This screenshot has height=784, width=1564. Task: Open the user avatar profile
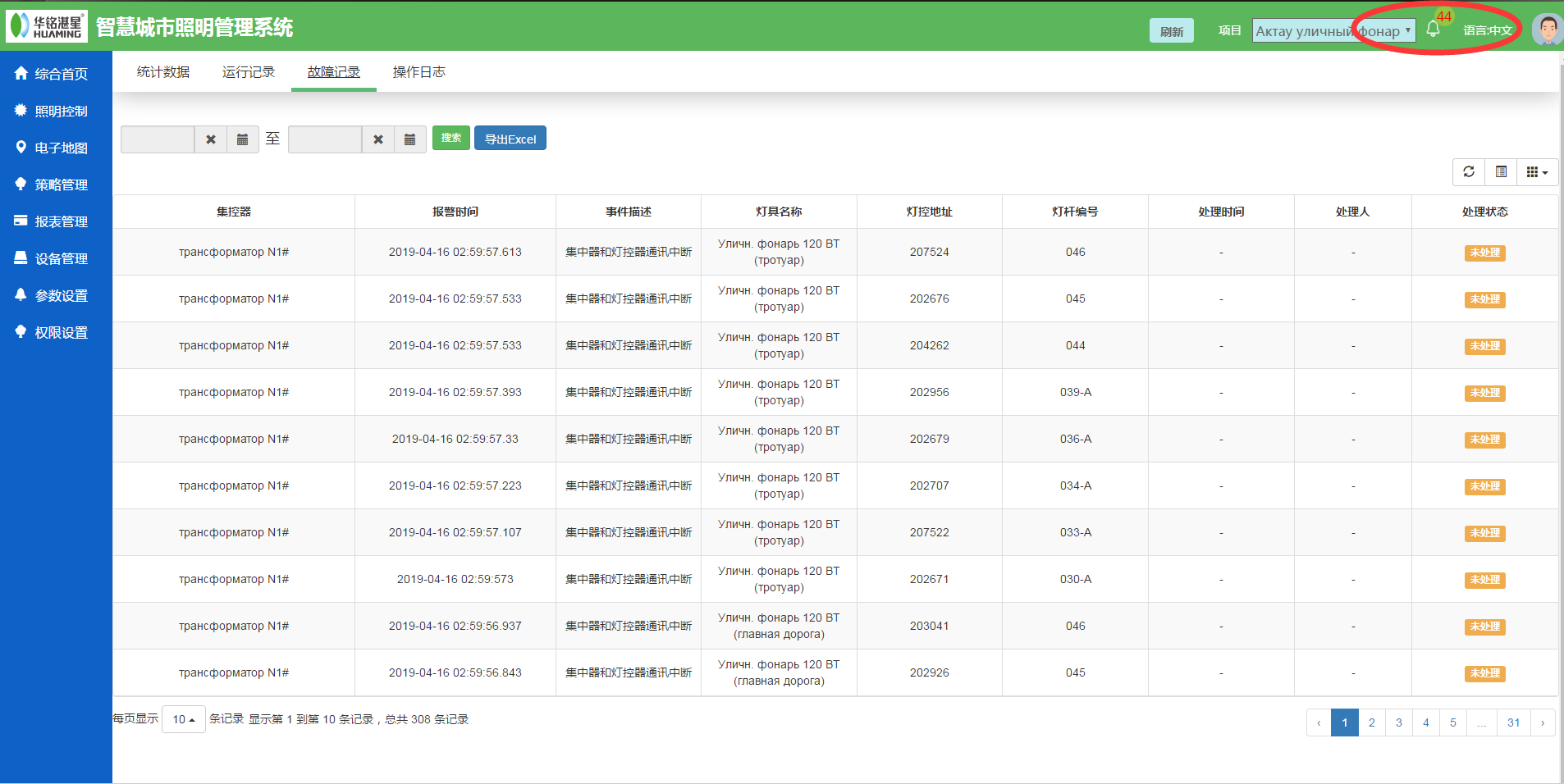tap(1548, 30)
